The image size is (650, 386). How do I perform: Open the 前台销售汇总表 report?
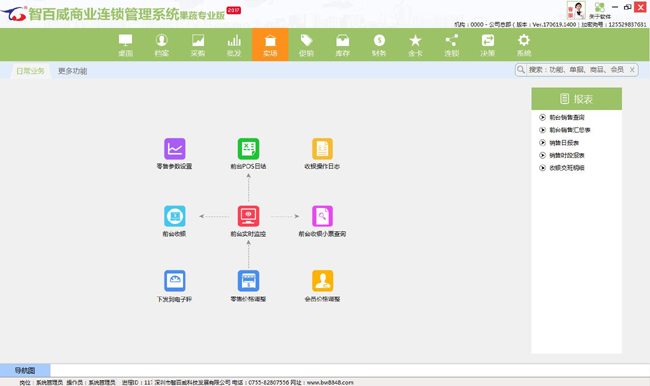[x=570, y=130]
